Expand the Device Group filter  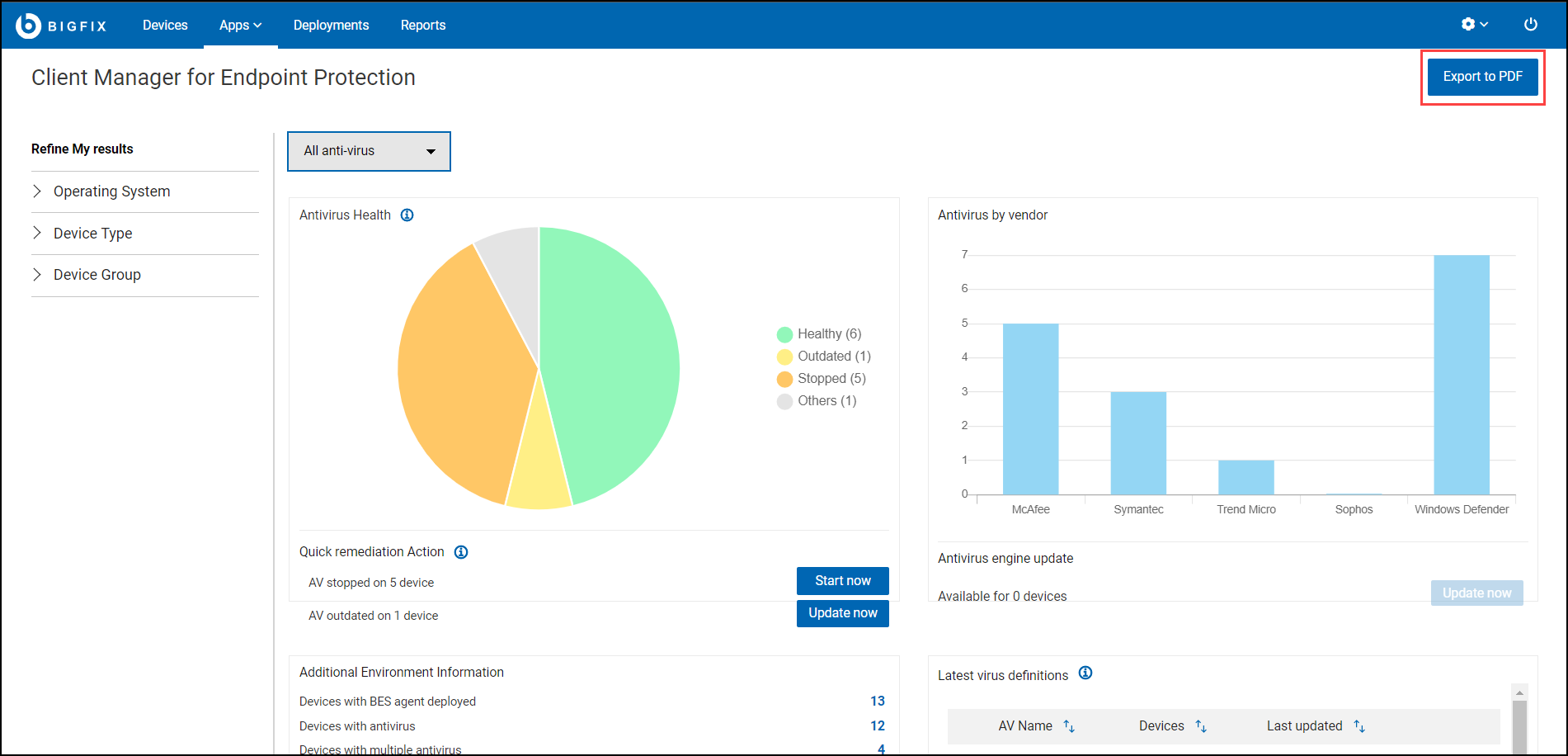[97, 275]
